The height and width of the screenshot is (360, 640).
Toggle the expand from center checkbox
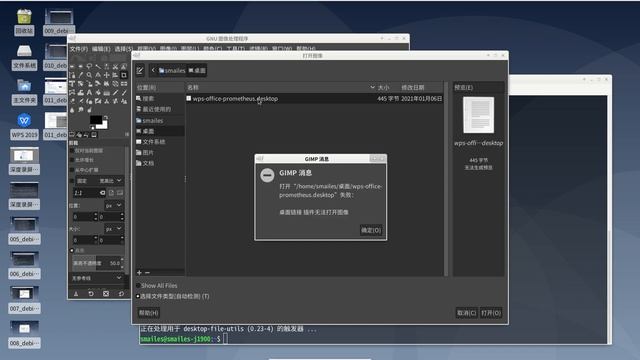[72, 170]
